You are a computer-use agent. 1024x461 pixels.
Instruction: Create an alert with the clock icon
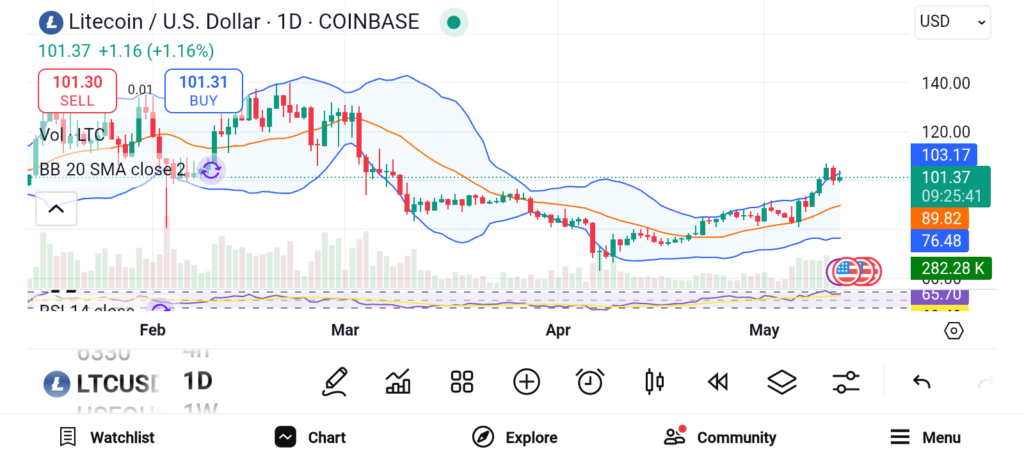(590, 381)
